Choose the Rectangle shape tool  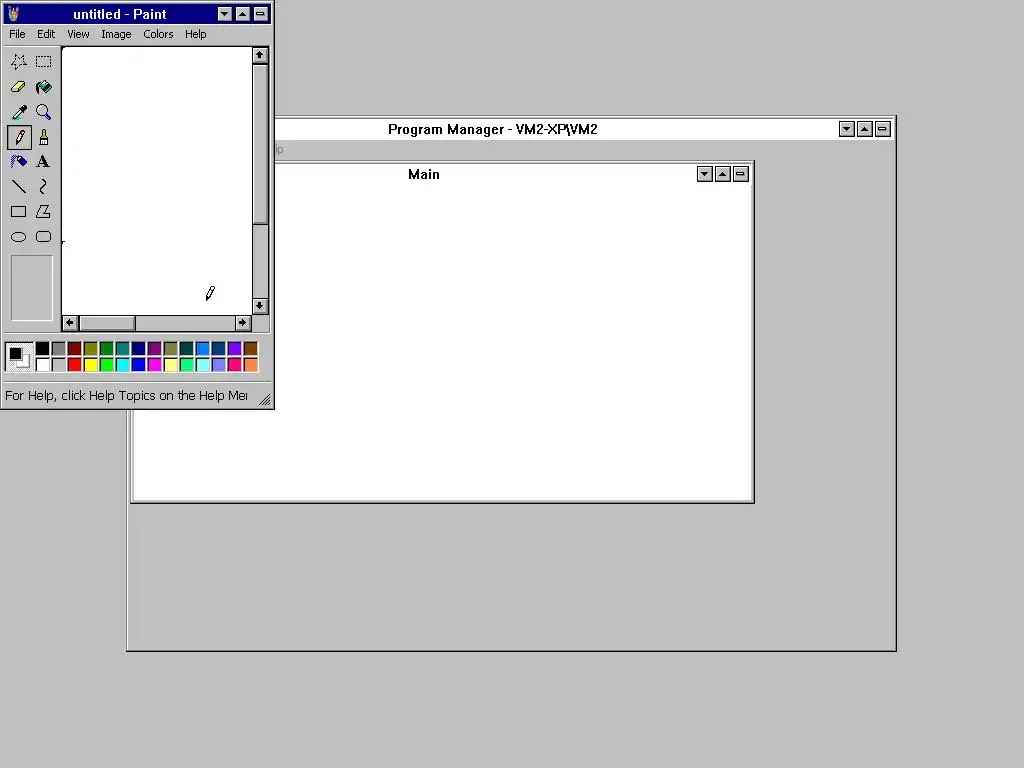pos(18,212)
